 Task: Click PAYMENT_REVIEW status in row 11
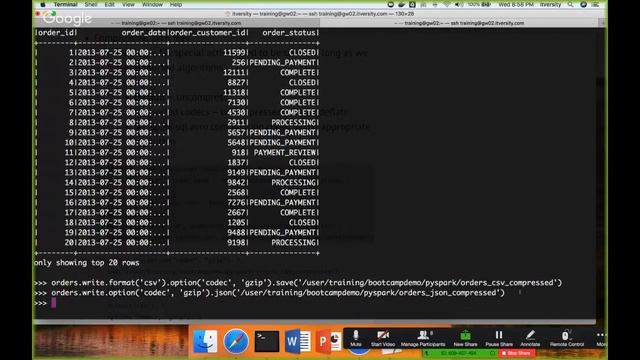coord(285,153)
